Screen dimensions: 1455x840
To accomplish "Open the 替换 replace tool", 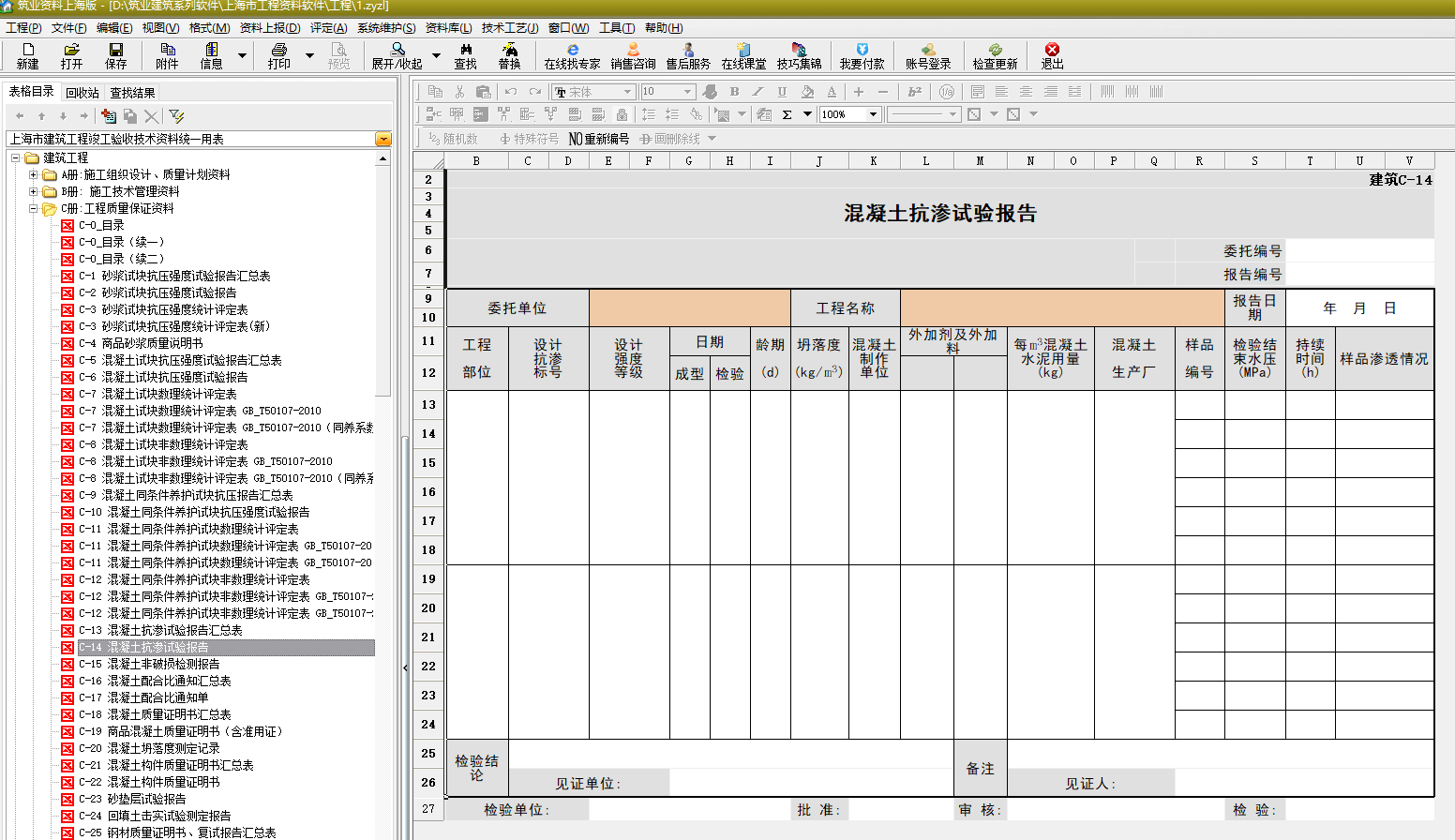I will [509, 56].
